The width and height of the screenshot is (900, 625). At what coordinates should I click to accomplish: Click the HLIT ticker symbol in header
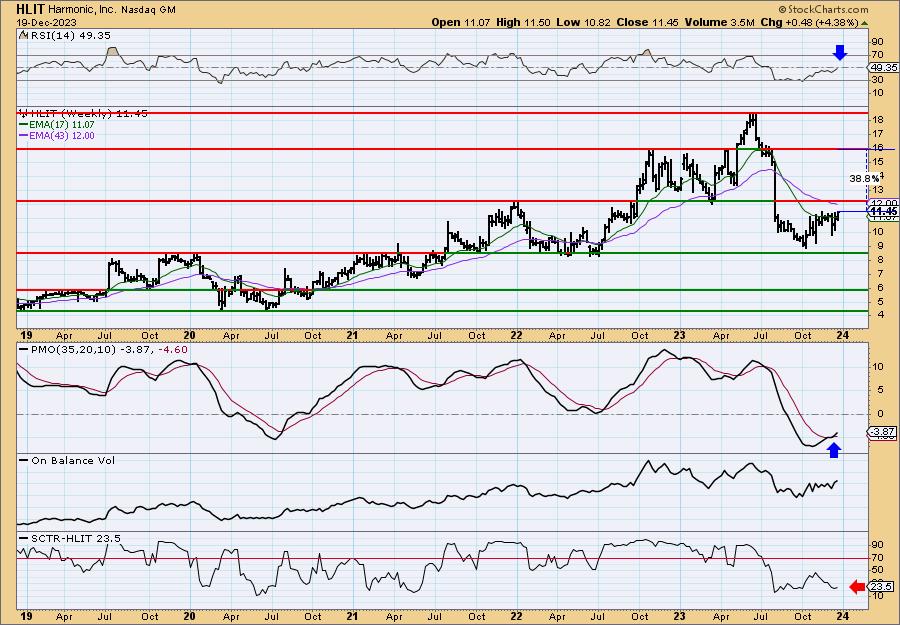pos(31,9)
